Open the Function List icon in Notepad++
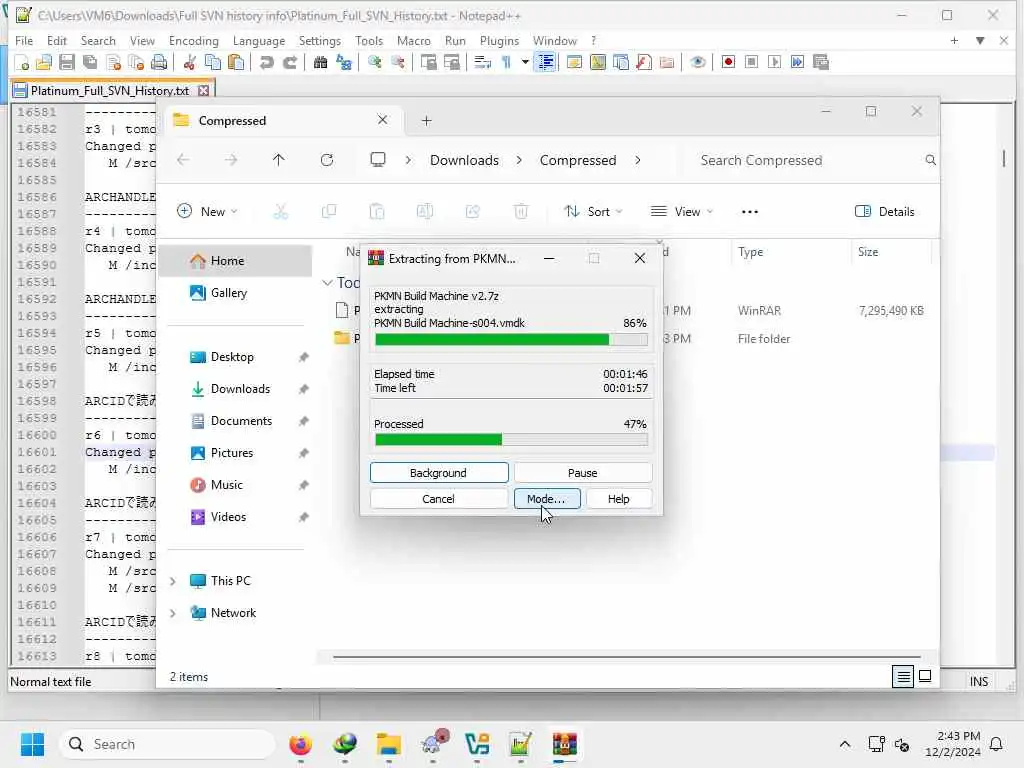1024x768 pixels. coord(644,63)
